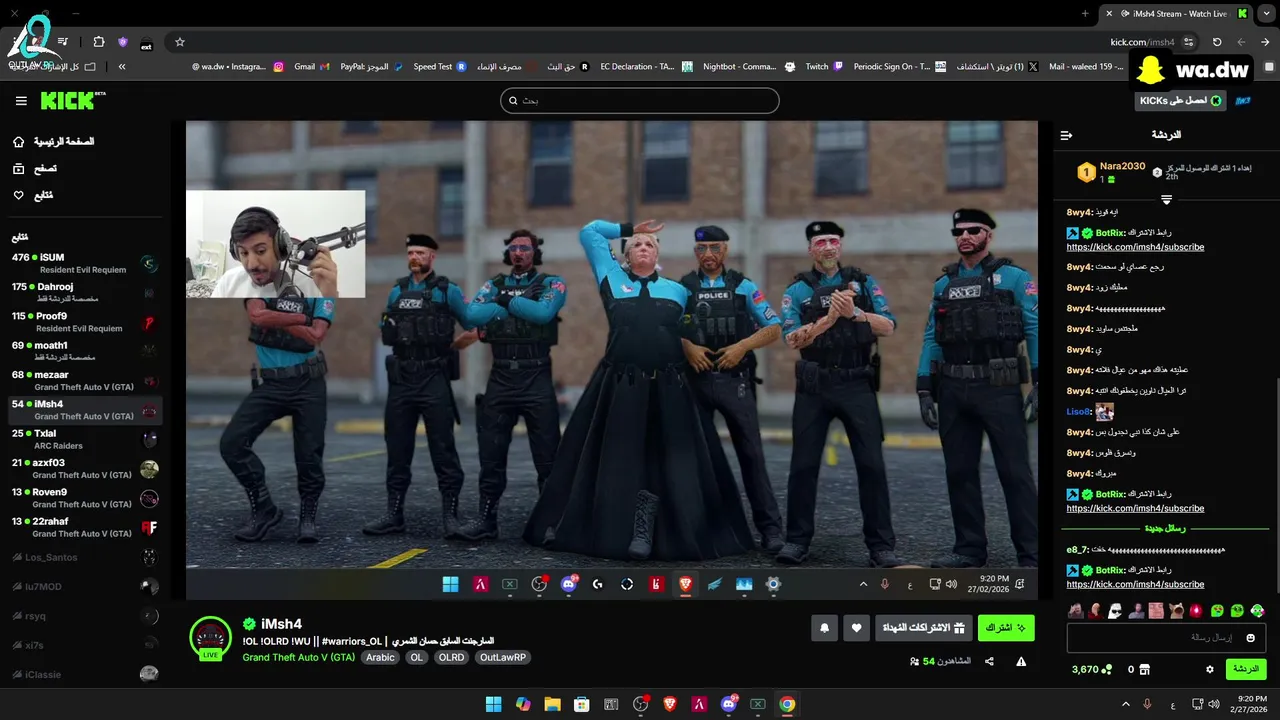
Task: Click the e8_7 username in chat
Action: [1076, 550]
